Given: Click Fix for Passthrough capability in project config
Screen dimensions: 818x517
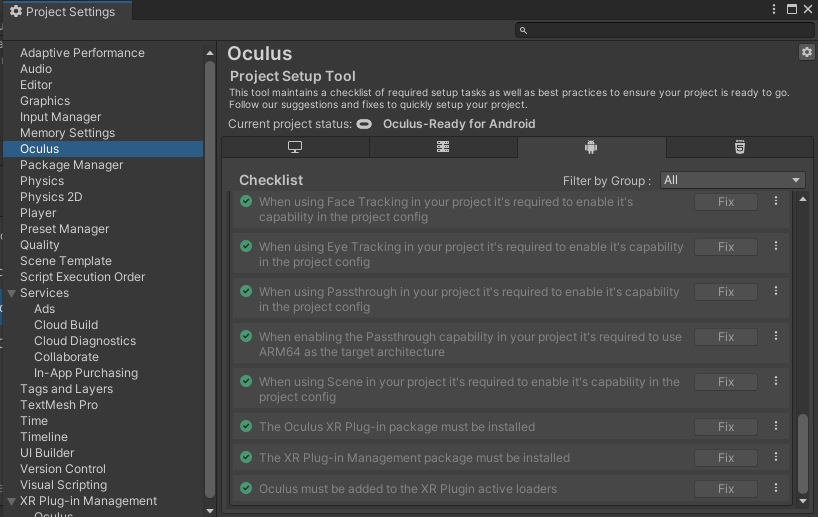Looking at the screenshot, I should coord(726,292).
